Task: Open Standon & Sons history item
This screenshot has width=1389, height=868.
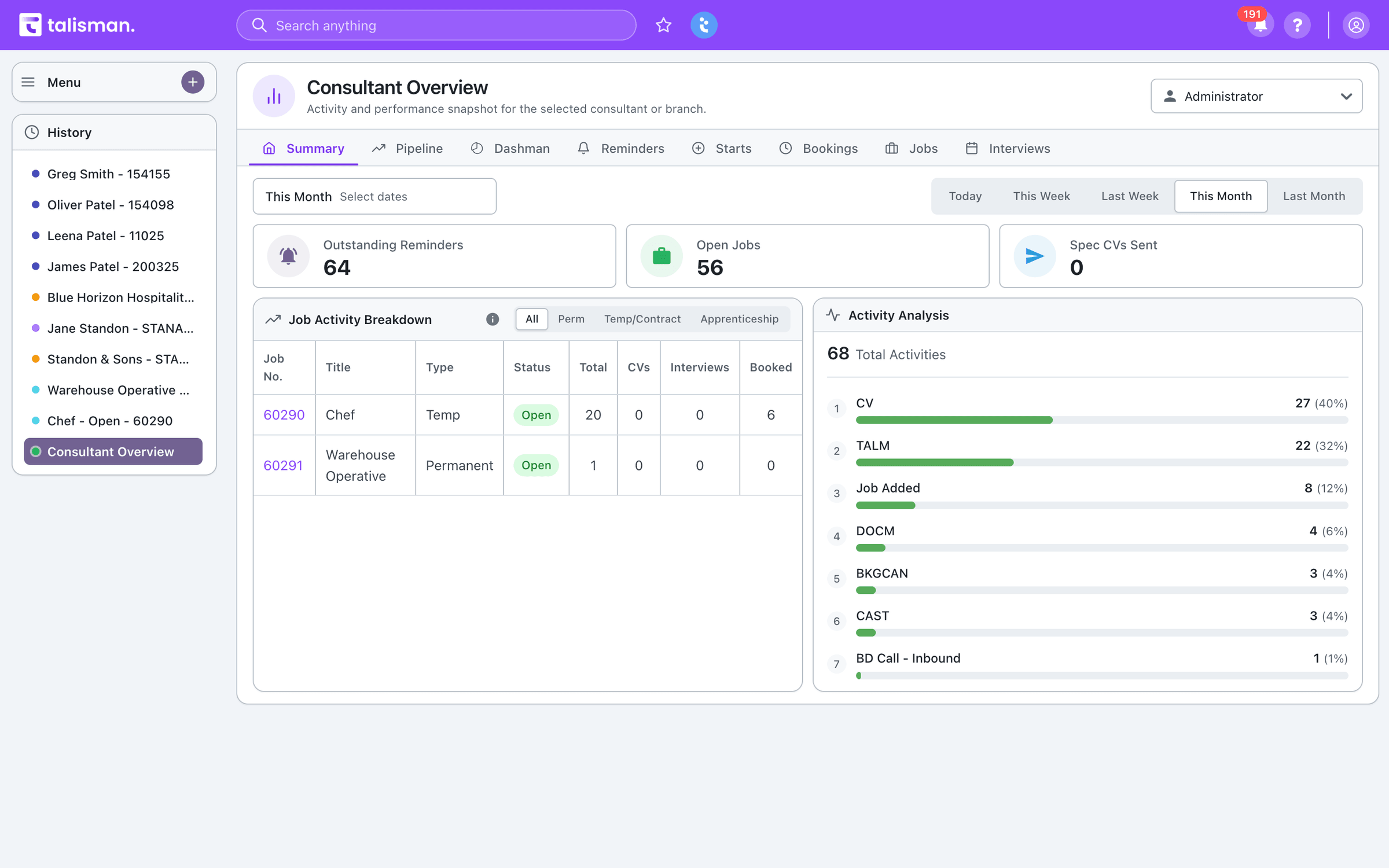Action: (x=113, y=359)
